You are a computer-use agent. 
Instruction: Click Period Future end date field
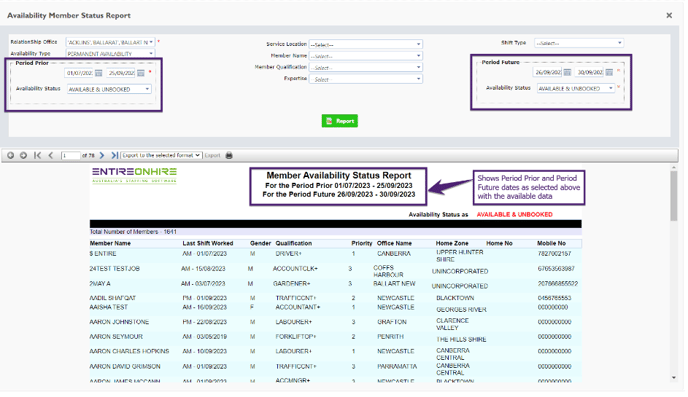(x=590, y=72)
